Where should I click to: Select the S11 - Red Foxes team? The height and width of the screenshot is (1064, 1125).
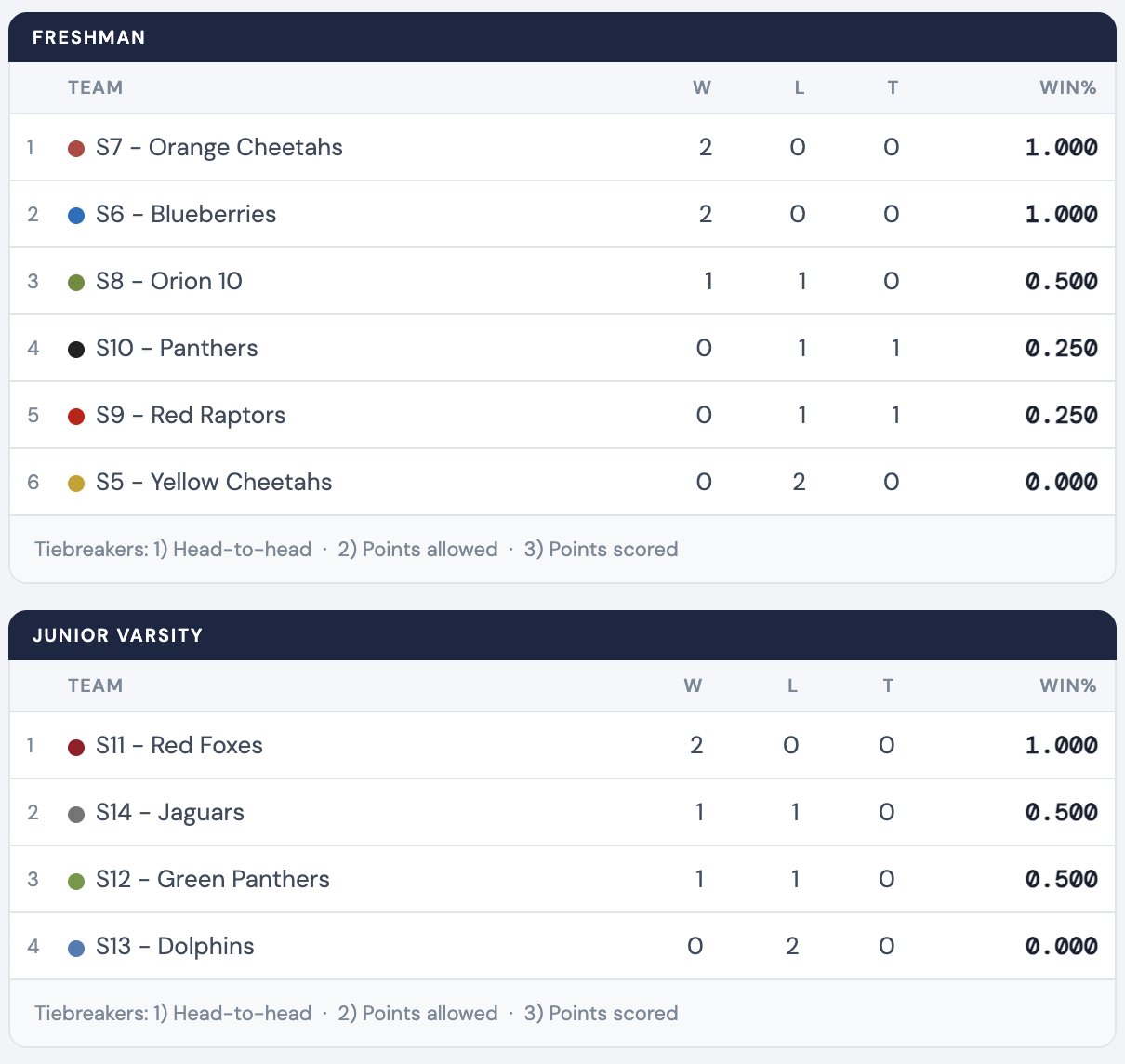(179, 746)
